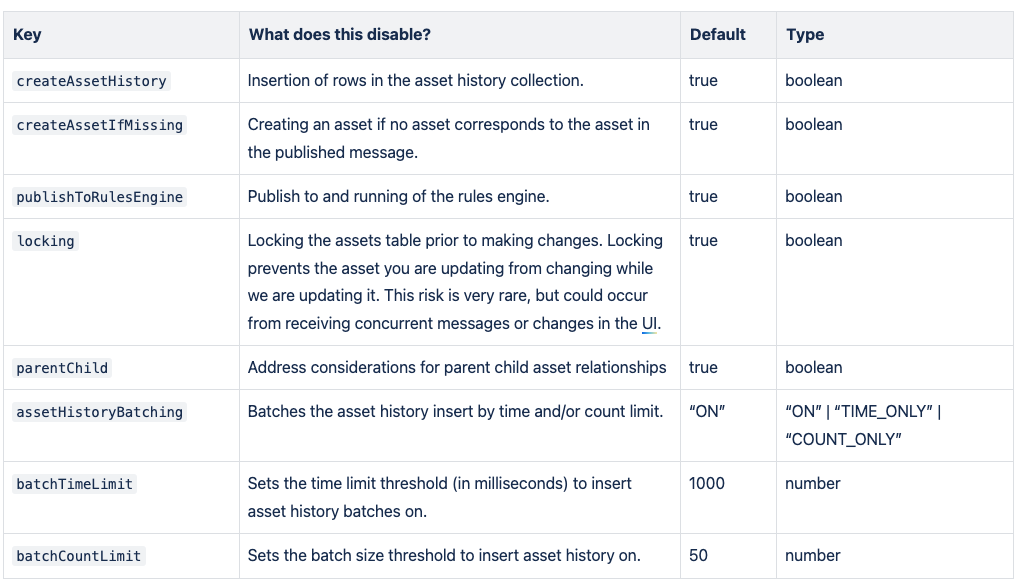Click the "What does this disable?" header

[340, 35]
